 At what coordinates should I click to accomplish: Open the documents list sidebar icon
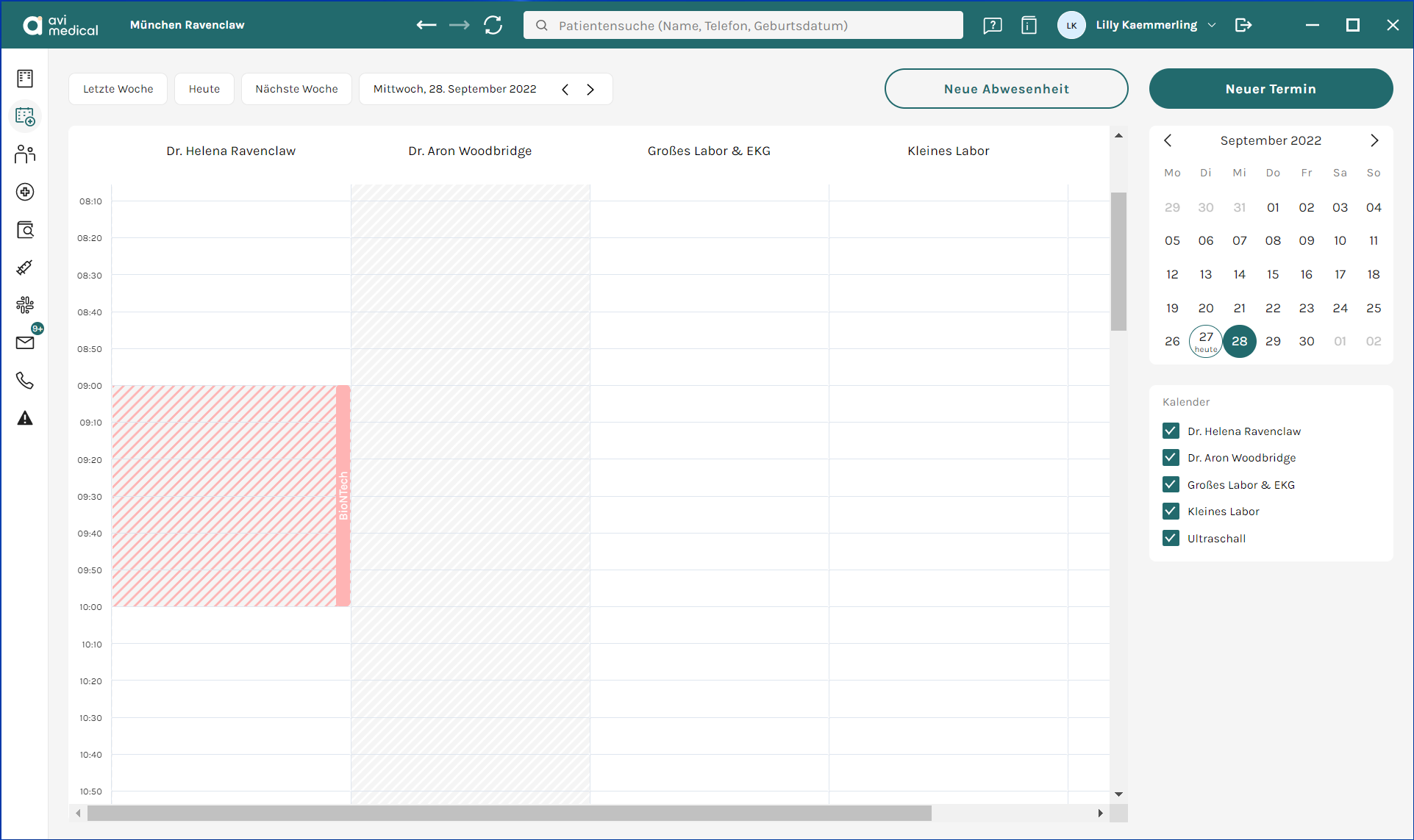pyautogui.click(x=25, y=79)
